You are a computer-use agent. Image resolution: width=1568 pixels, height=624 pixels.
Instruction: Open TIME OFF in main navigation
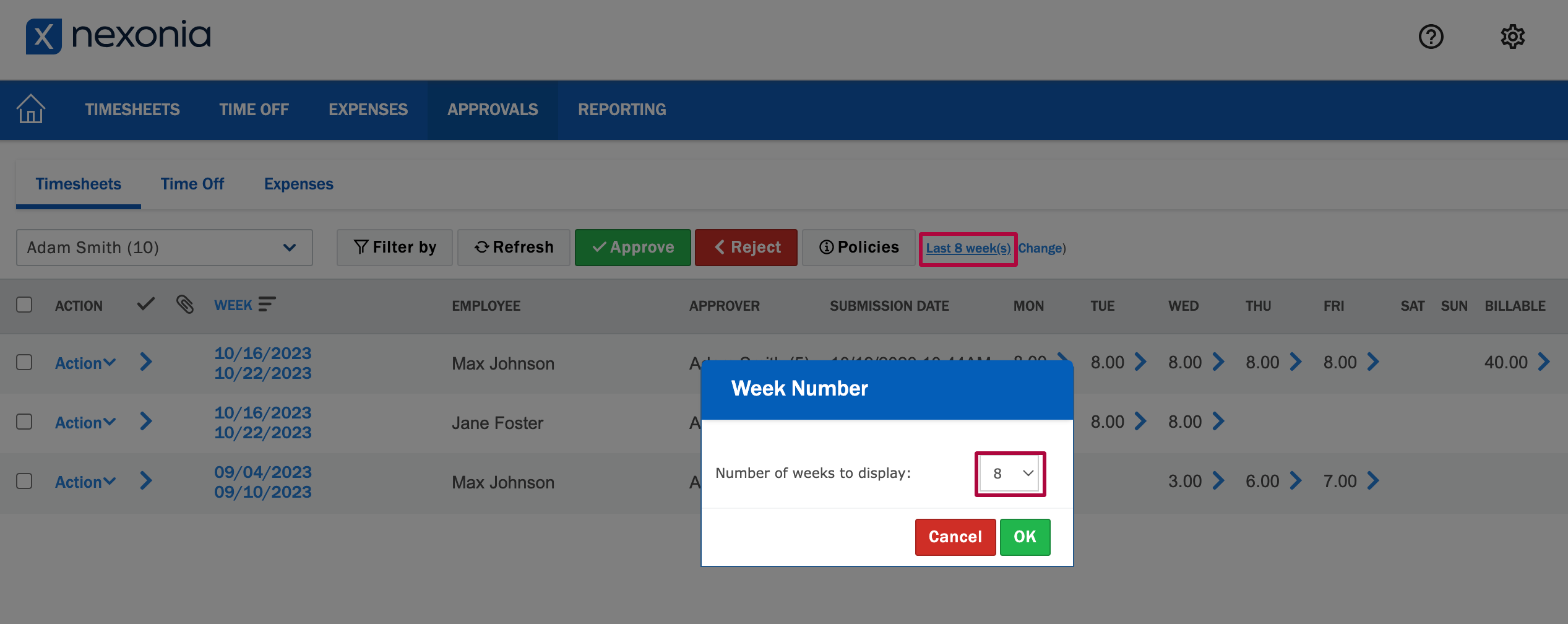(x=254, y=110)
